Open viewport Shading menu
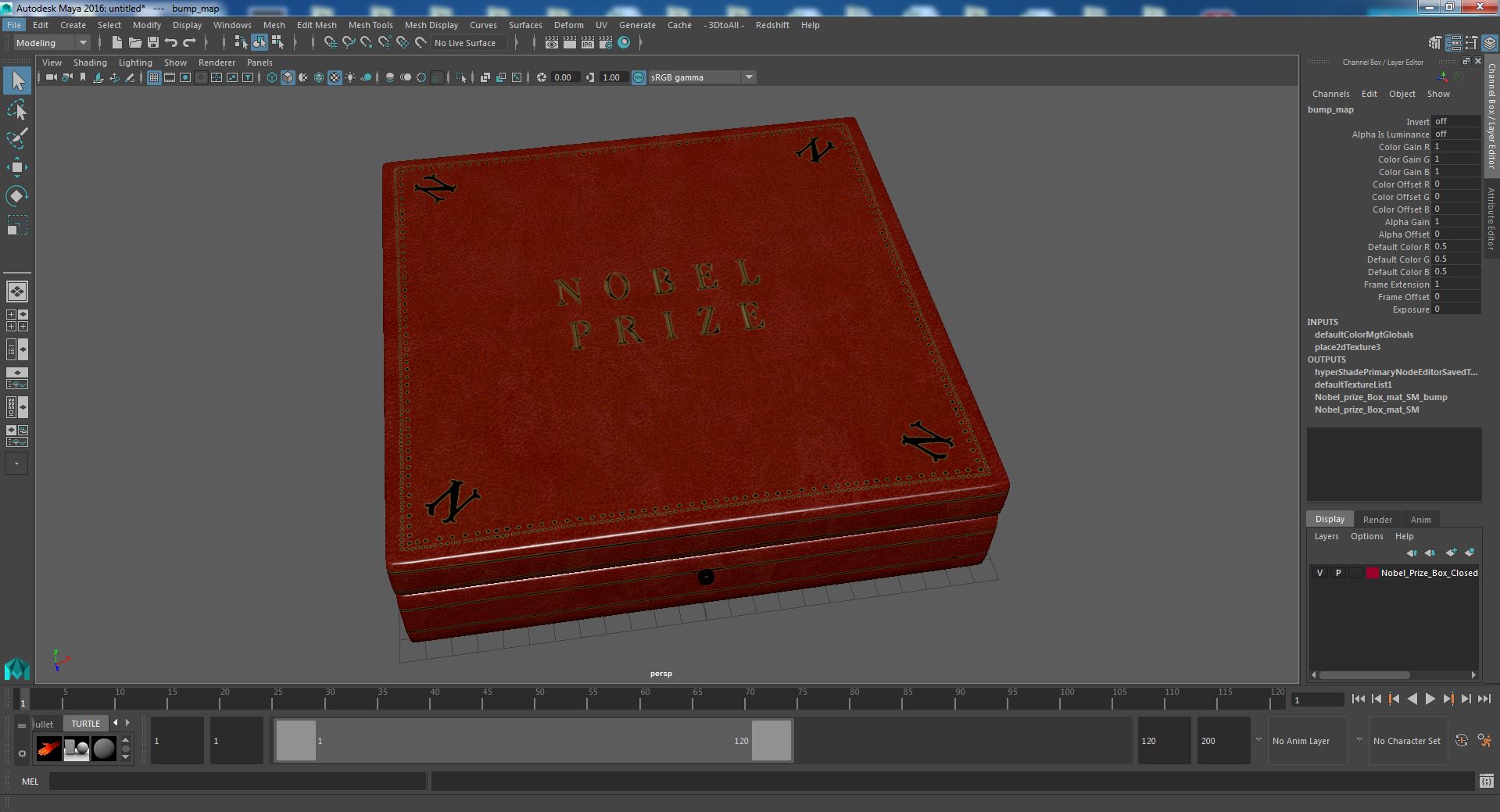Viewport: 1500px width, 812px height. tap(90, 63)
